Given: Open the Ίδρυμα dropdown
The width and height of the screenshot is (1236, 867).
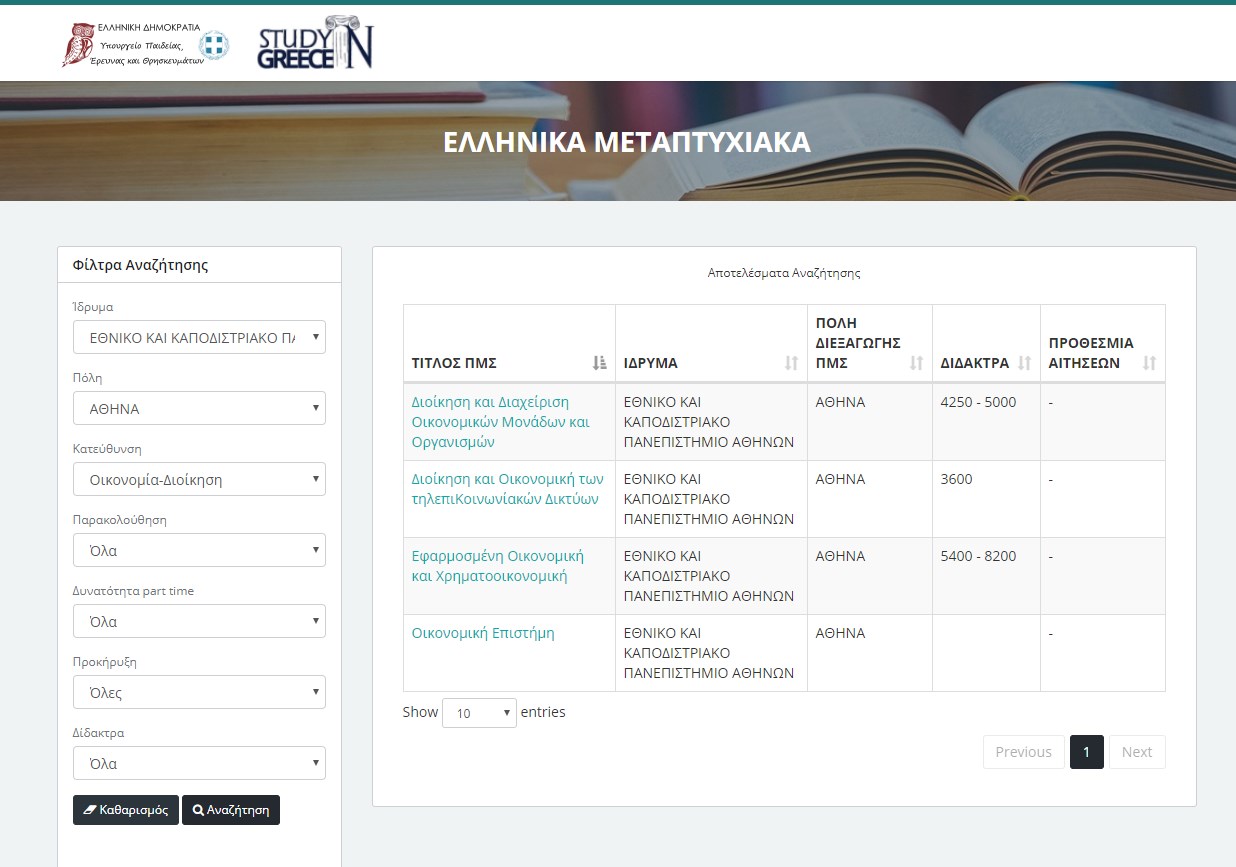Looking at the screenshot, I should point(199,338).
